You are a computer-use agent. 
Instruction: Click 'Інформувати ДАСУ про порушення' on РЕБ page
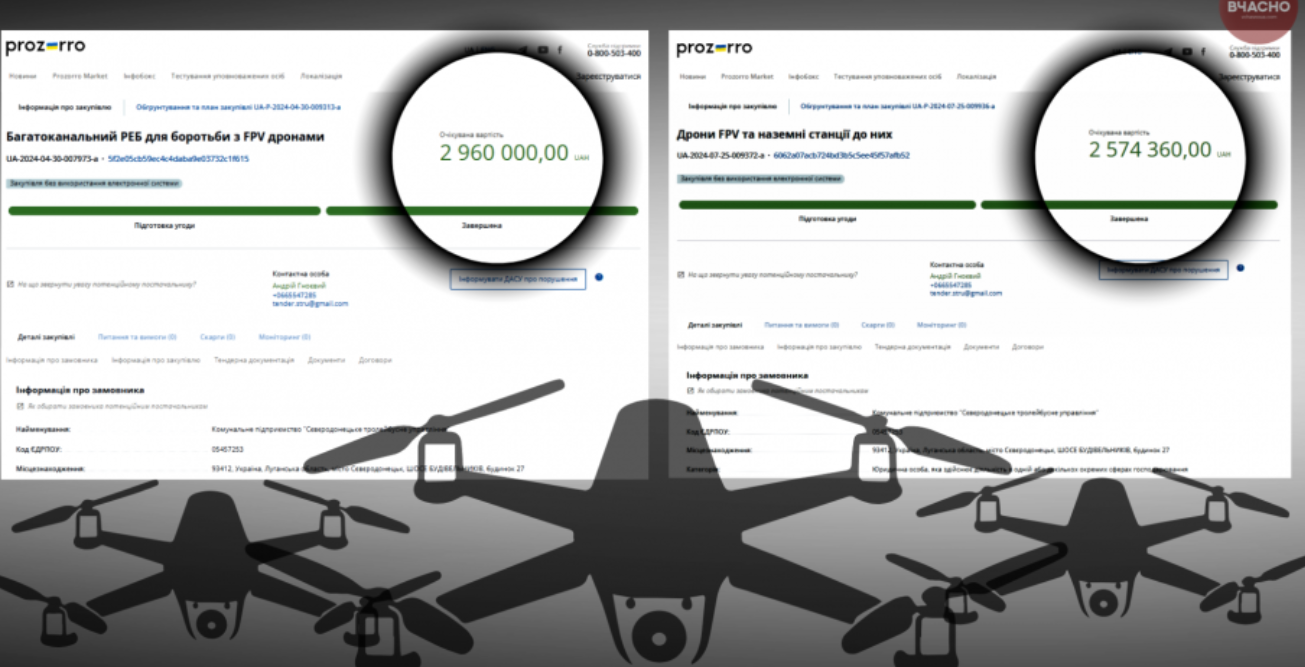[518, 279]
